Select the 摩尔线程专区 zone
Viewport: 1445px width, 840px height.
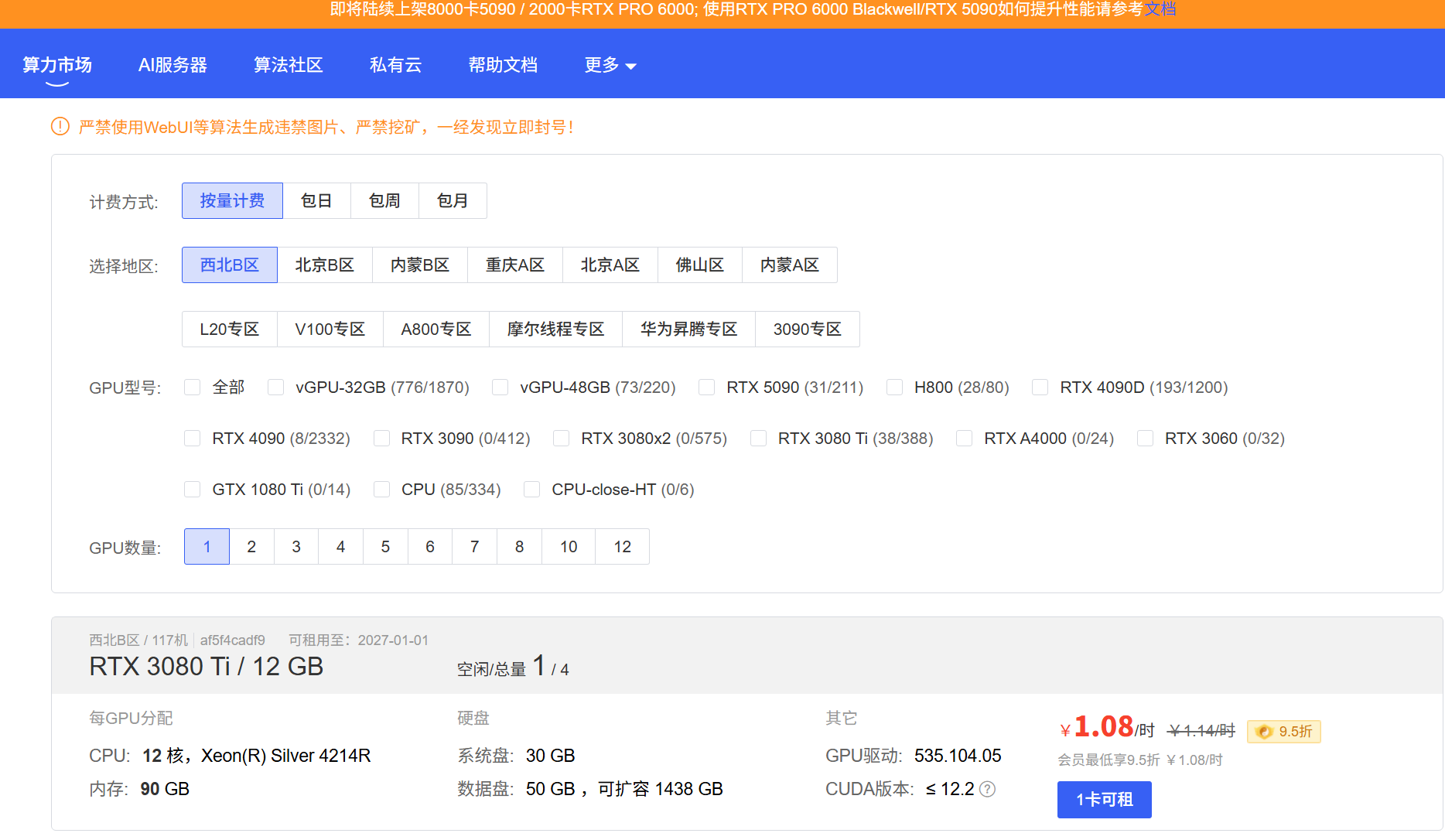pos(556,330)
